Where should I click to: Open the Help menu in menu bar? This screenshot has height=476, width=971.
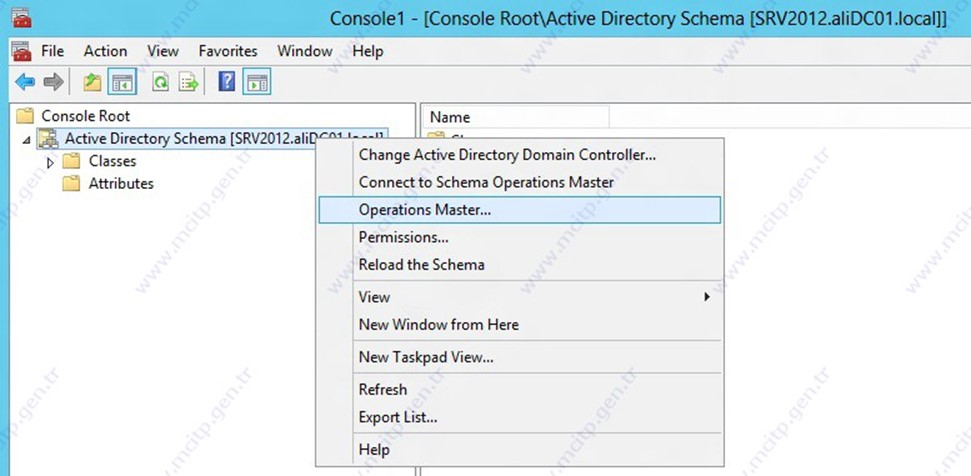(368, 51)
